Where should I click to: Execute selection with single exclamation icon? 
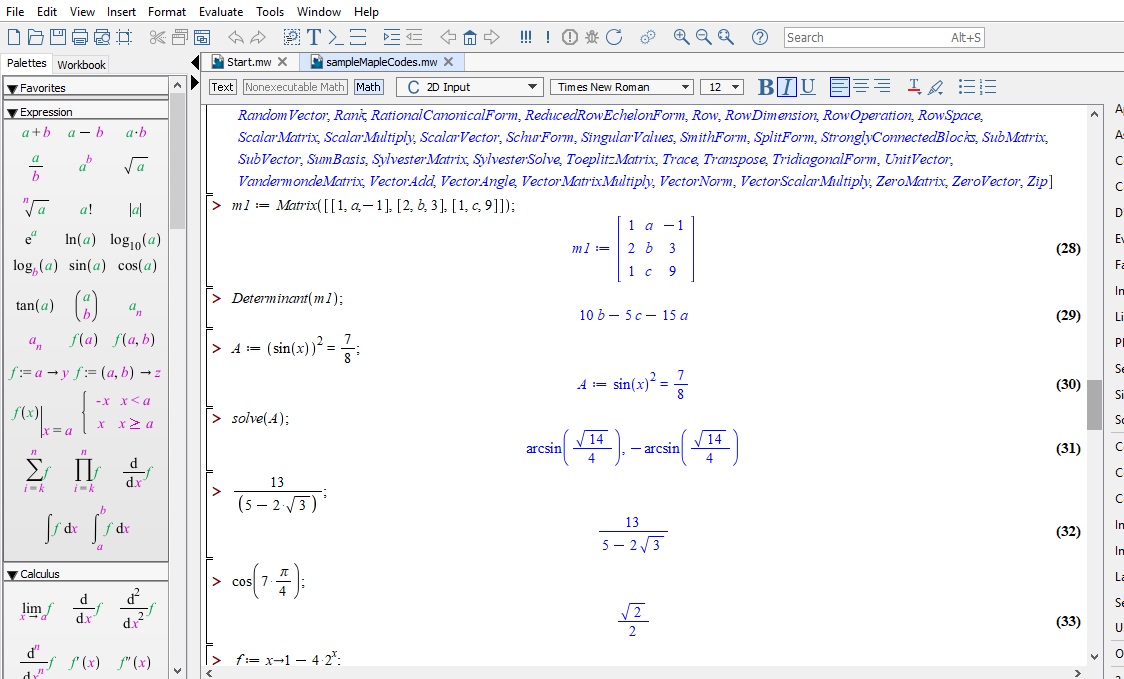point(548,37)
